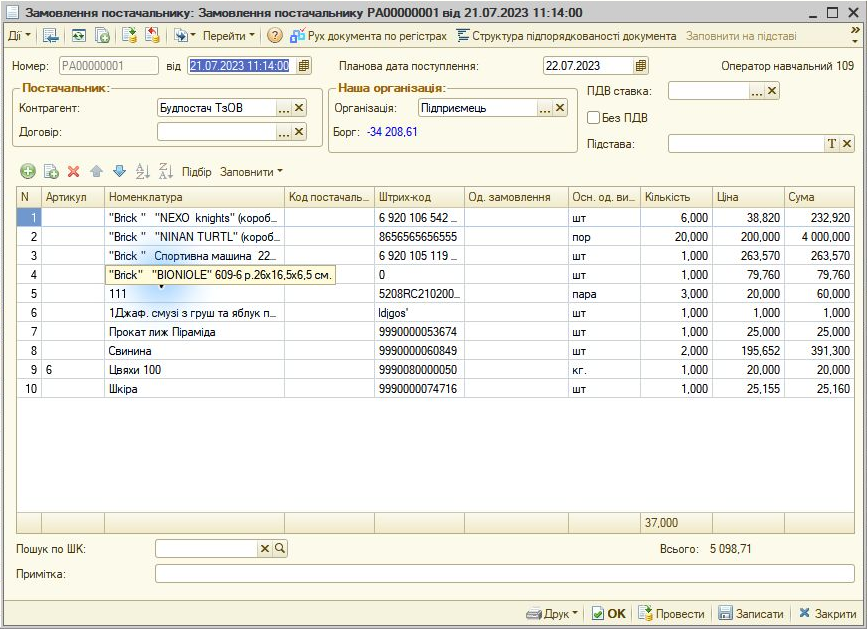
Task: Open the selection list for ПДВ ставка
Action: coord(756,91)
